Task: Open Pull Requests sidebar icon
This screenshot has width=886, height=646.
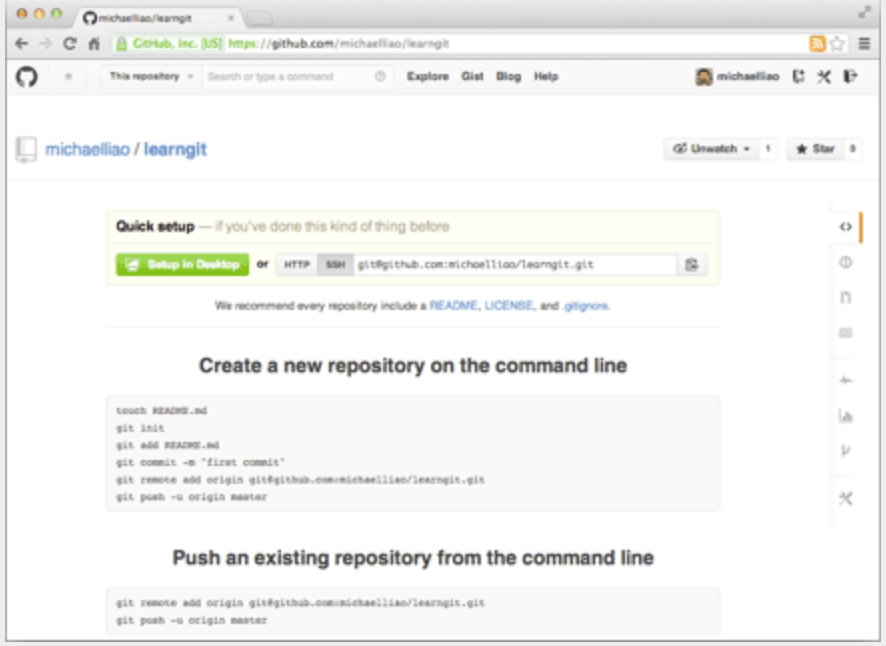Action: [x=845, y=297]
